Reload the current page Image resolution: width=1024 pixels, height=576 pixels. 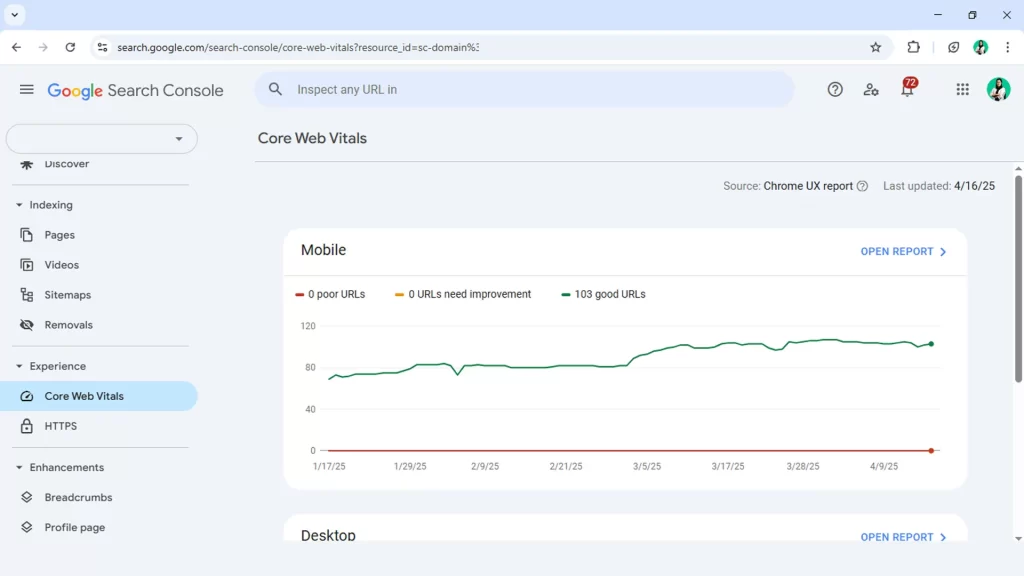click(x=70, y=47)
